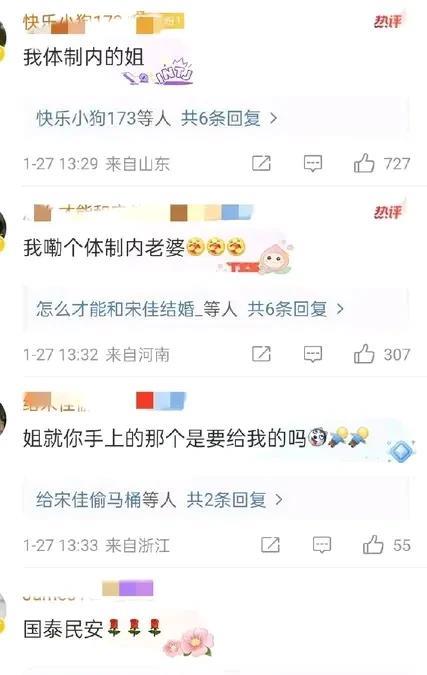427x675 pixels.
Task: Open the 快乐小狗173 username in reply bar
Action: click(x=86, y=118)
